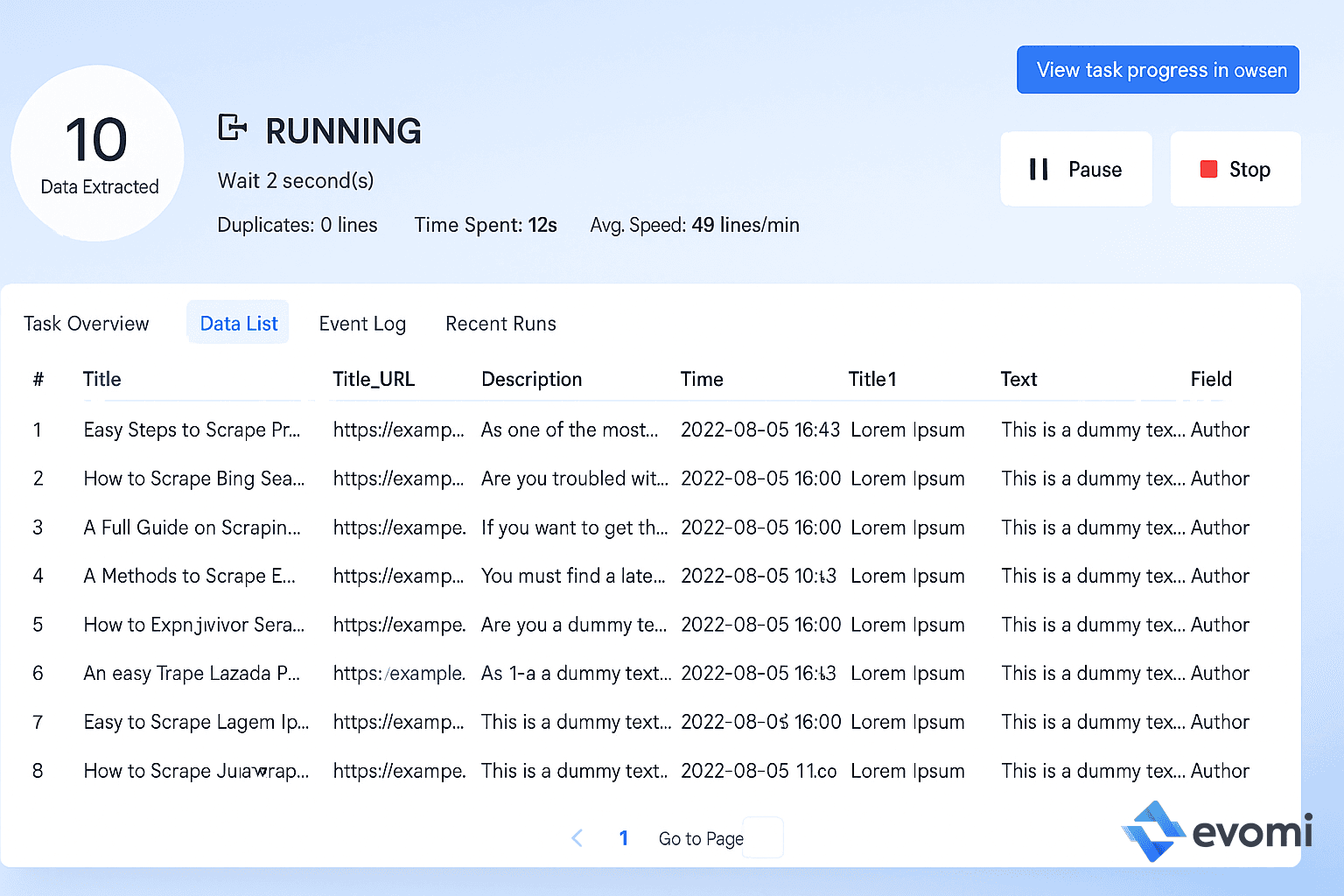The height and width of the screenshot is (896, 1344).
Task: Click description "If you want to get th..."
Action: click(x=575, y=528)
